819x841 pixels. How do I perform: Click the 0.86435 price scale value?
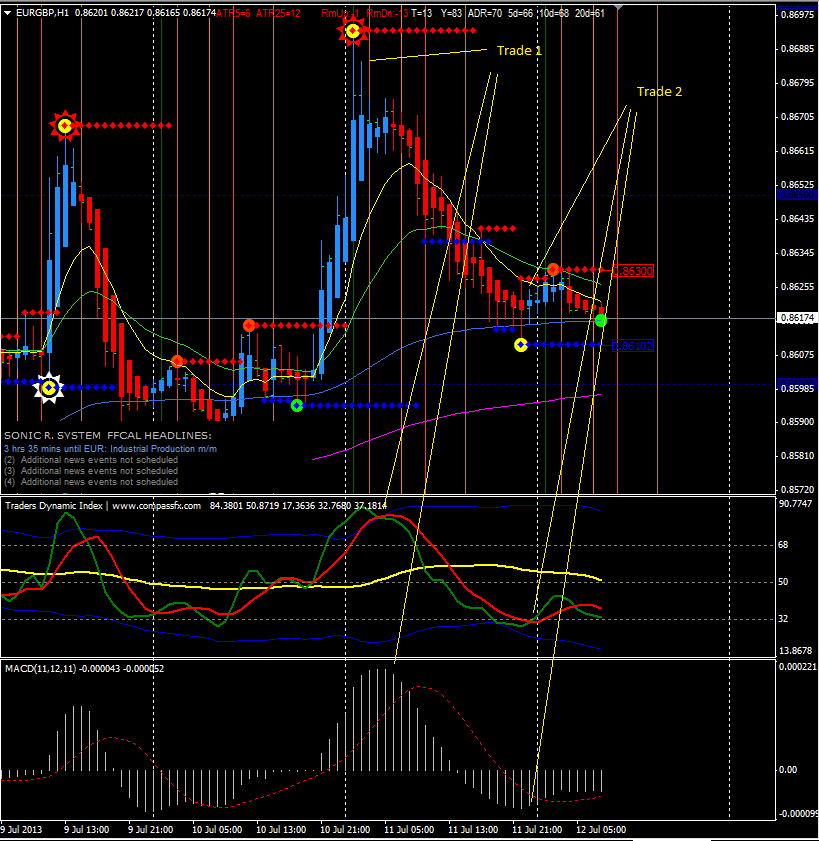click(798, 219)
